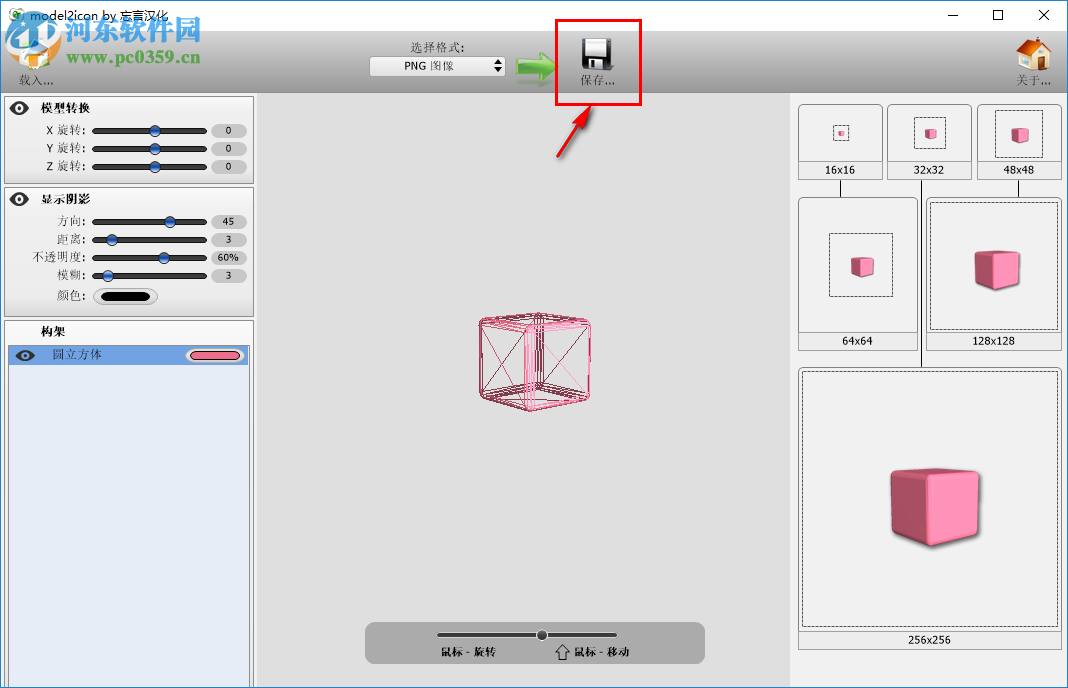Screen dimensions: 1068x688
Task: Click the format selector stepper arrows
Action: coord(498,66)
